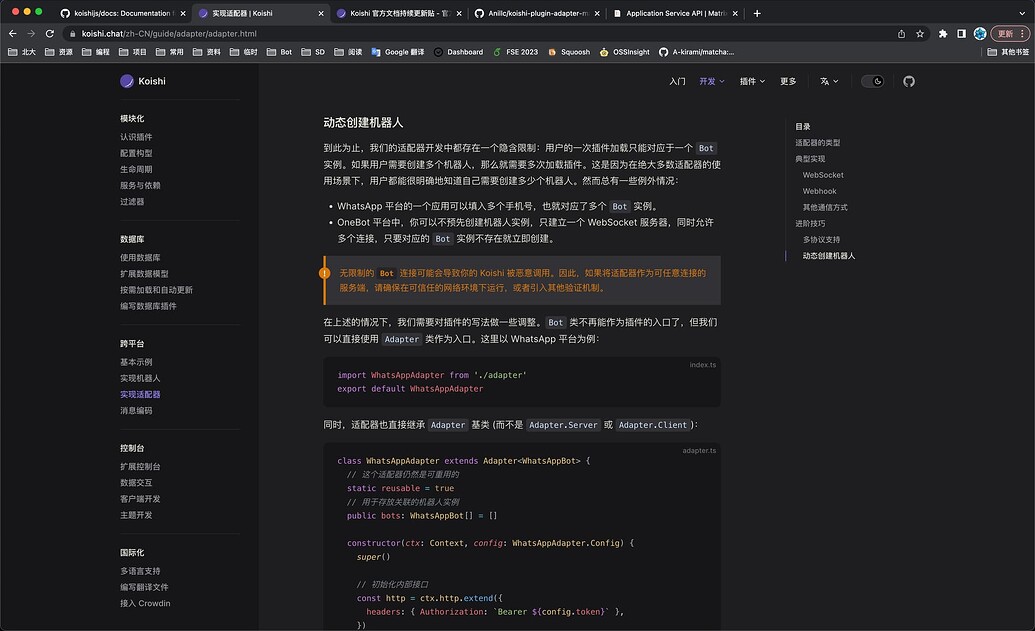Reload the current page
Screen dimensions: 1035x631
pos(50,32)
